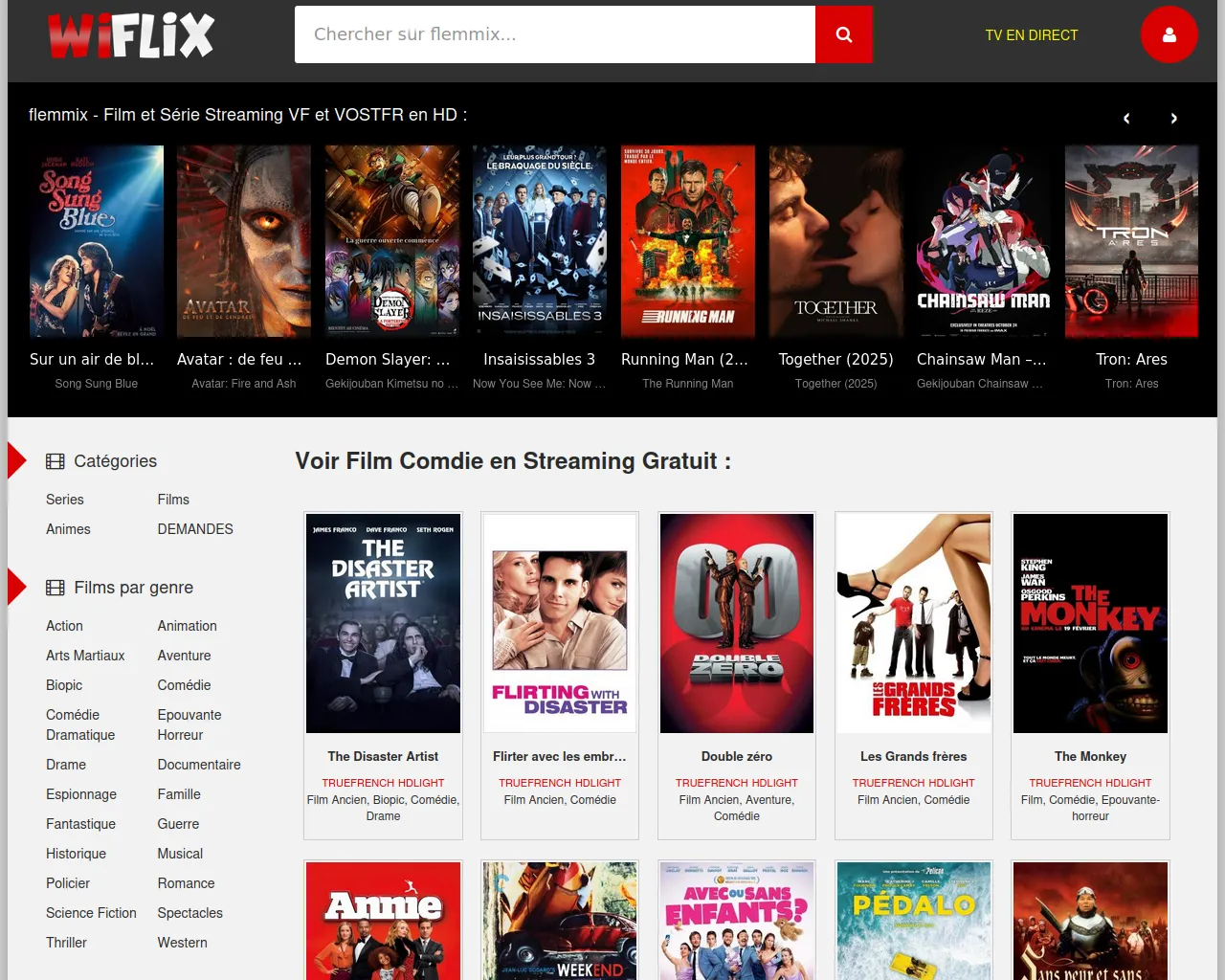Open the TV EN DIRECT link

coord(1032,35)
